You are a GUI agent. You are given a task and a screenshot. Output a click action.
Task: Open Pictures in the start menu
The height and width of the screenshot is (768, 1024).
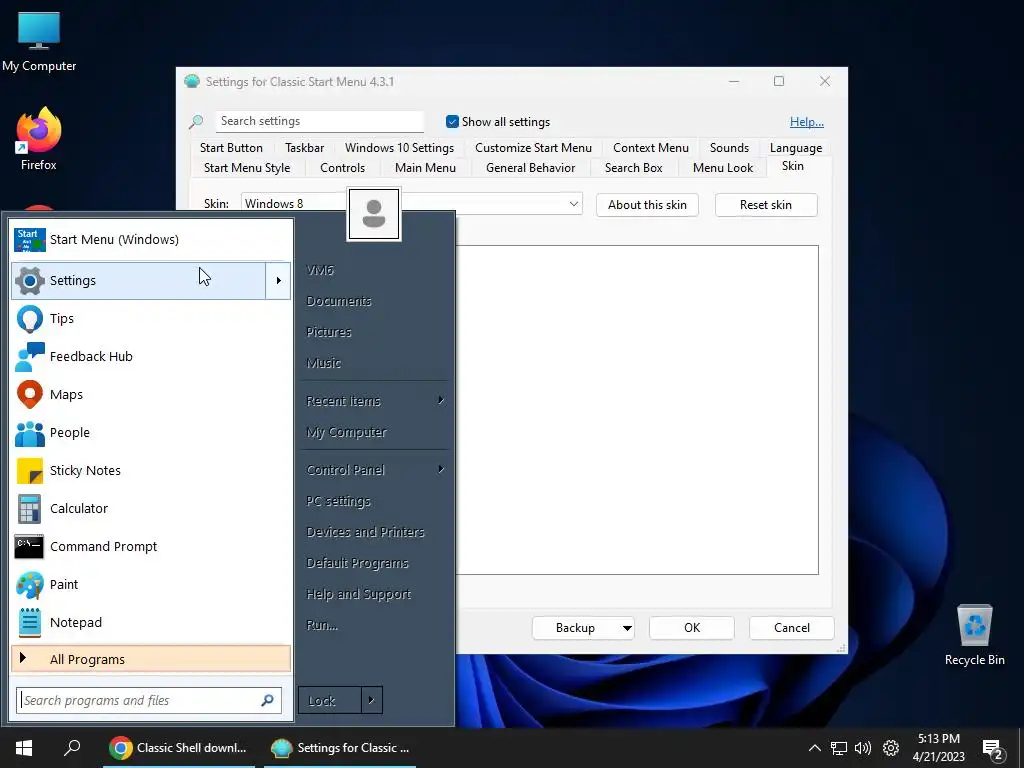click(x=375, y=332)
